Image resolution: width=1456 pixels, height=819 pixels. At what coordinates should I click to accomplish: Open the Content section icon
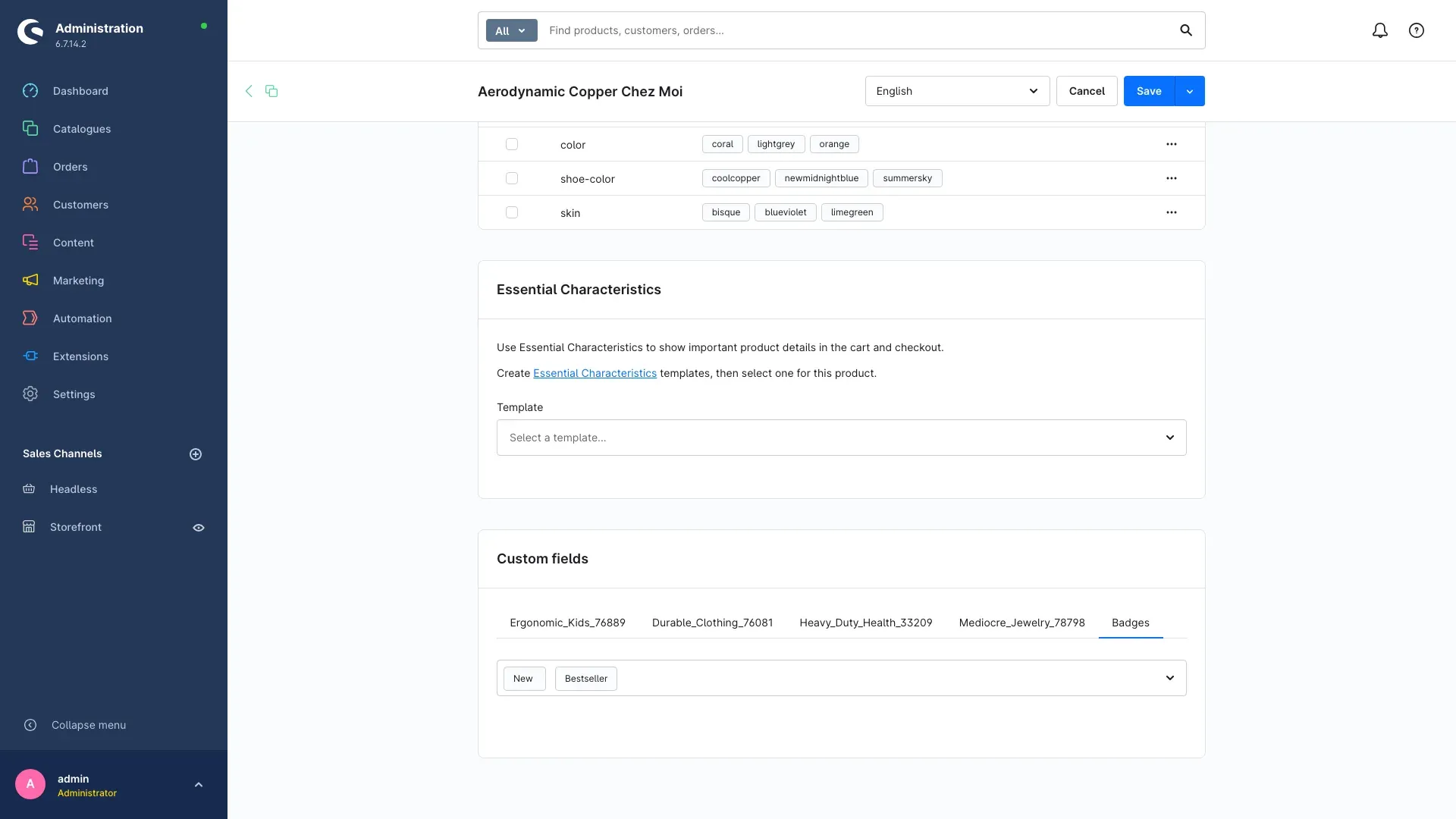point(30,243)
